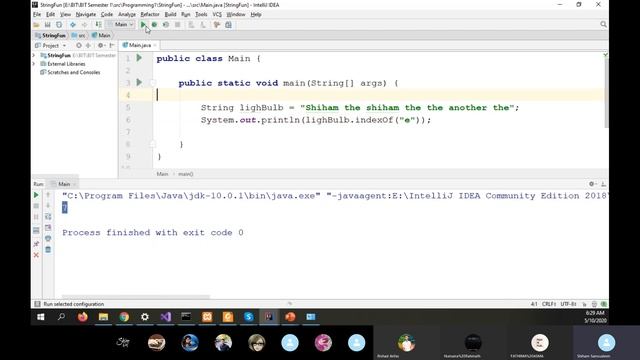Pin the Run tab with the pin icon
Viewport: 640px width, 360px height.
[36, 244]
